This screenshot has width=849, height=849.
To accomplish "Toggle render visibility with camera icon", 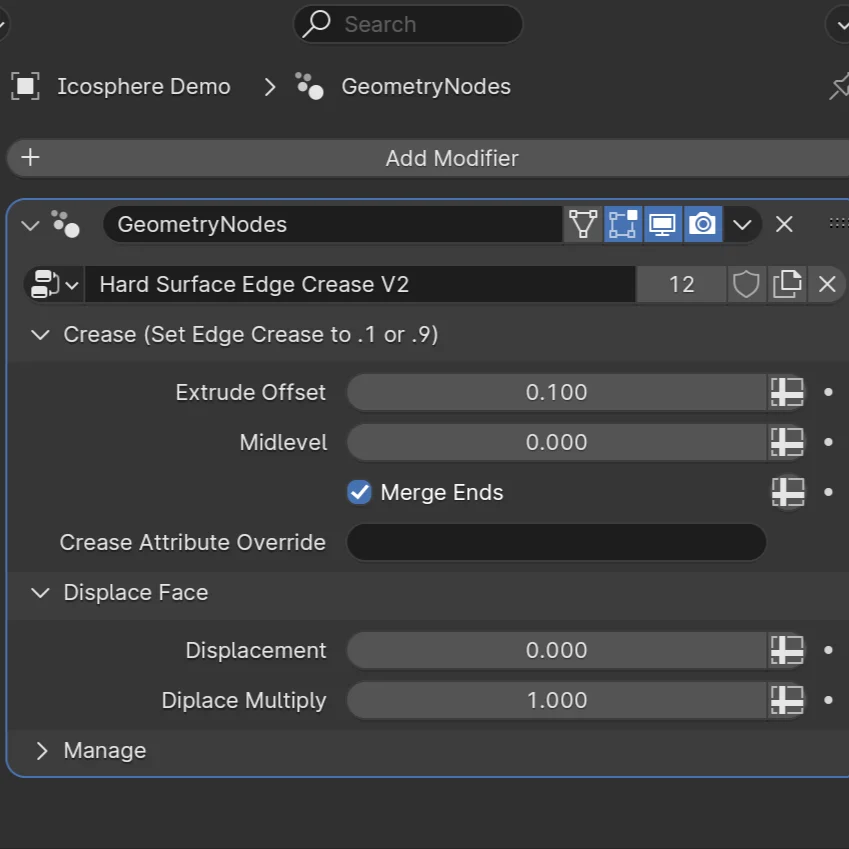I will 703,224.
